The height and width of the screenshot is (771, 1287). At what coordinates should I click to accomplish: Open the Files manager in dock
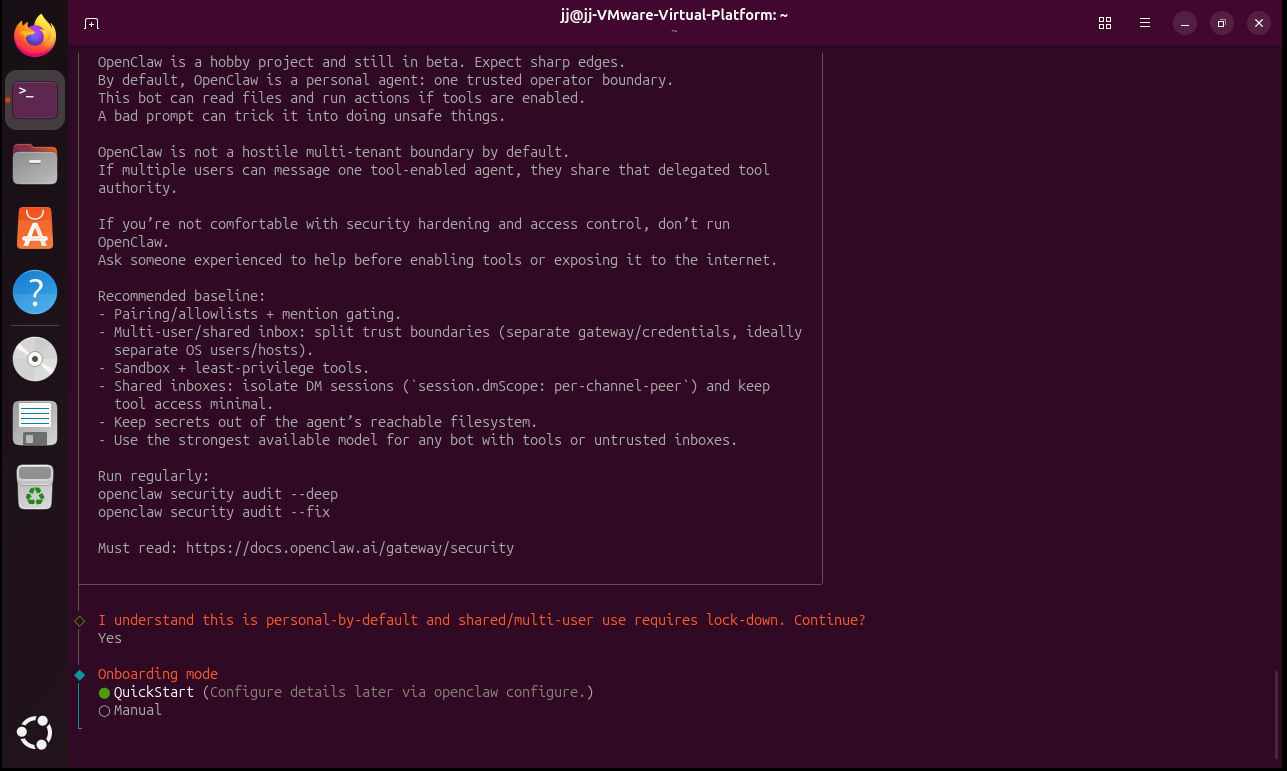(35, 164)
